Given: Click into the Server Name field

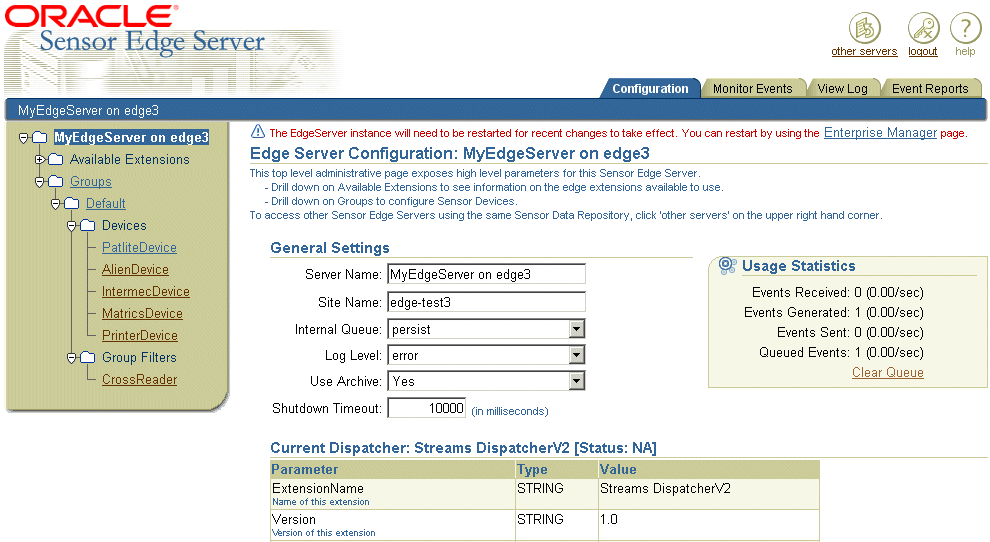Looking at the screenshot, I should 486,274.
